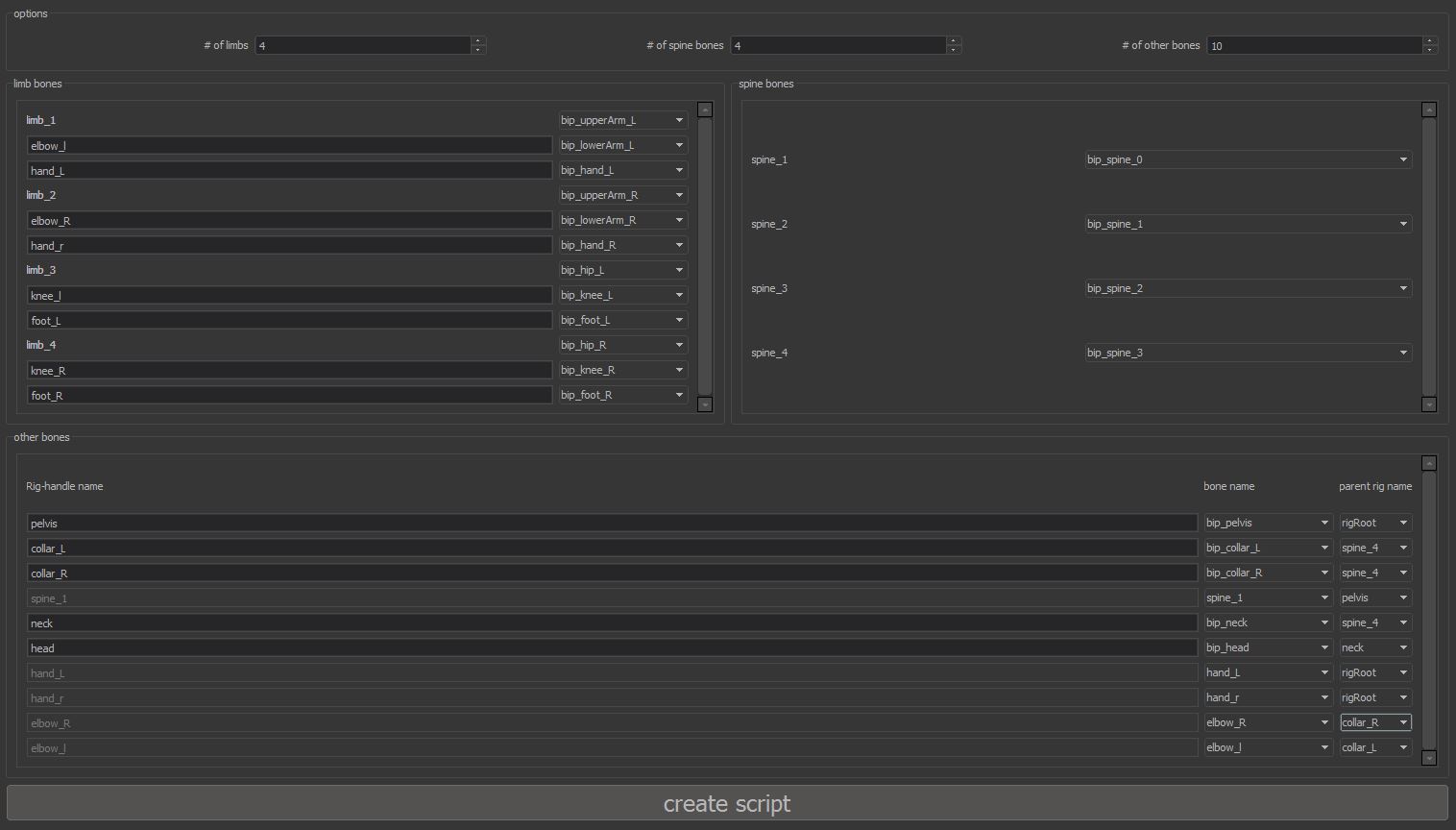The height and width of the screenshot is (830, 1456).
Task: Expand the bip_spine_3 dropdown
Action: 1248,353
